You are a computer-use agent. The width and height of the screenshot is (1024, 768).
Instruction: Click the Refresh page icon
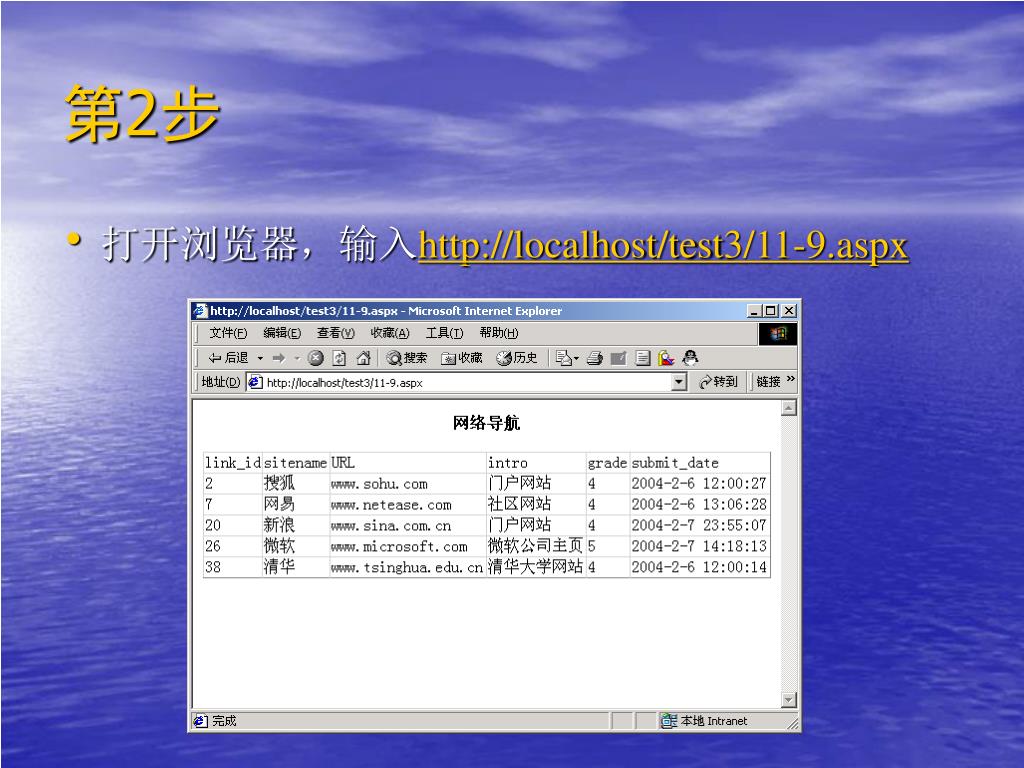click(340, 358)
